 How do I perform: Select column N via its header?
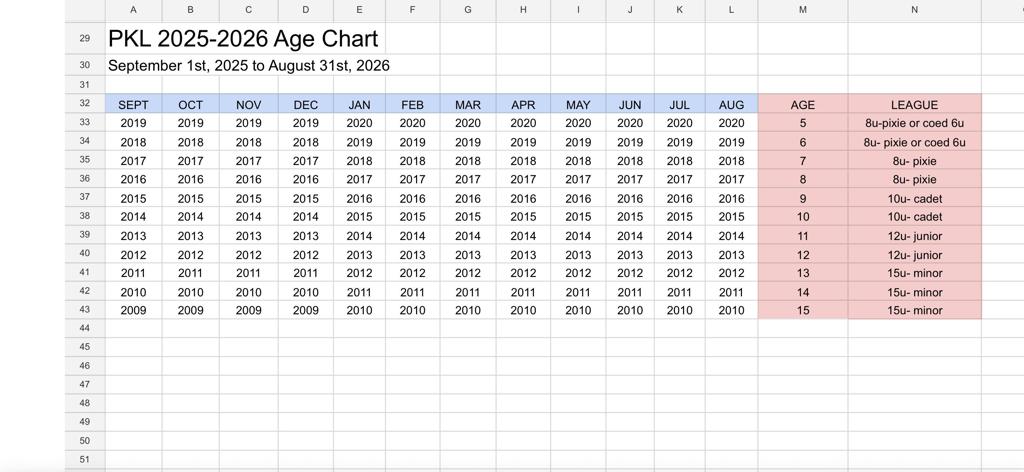pos(914,9)
